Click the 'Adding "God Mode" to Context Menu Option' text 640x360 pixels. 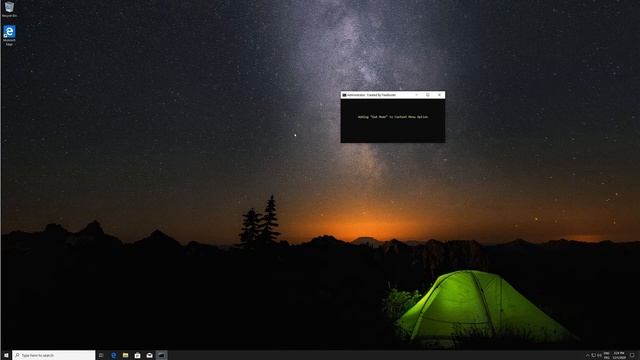[x=393, y=117]
